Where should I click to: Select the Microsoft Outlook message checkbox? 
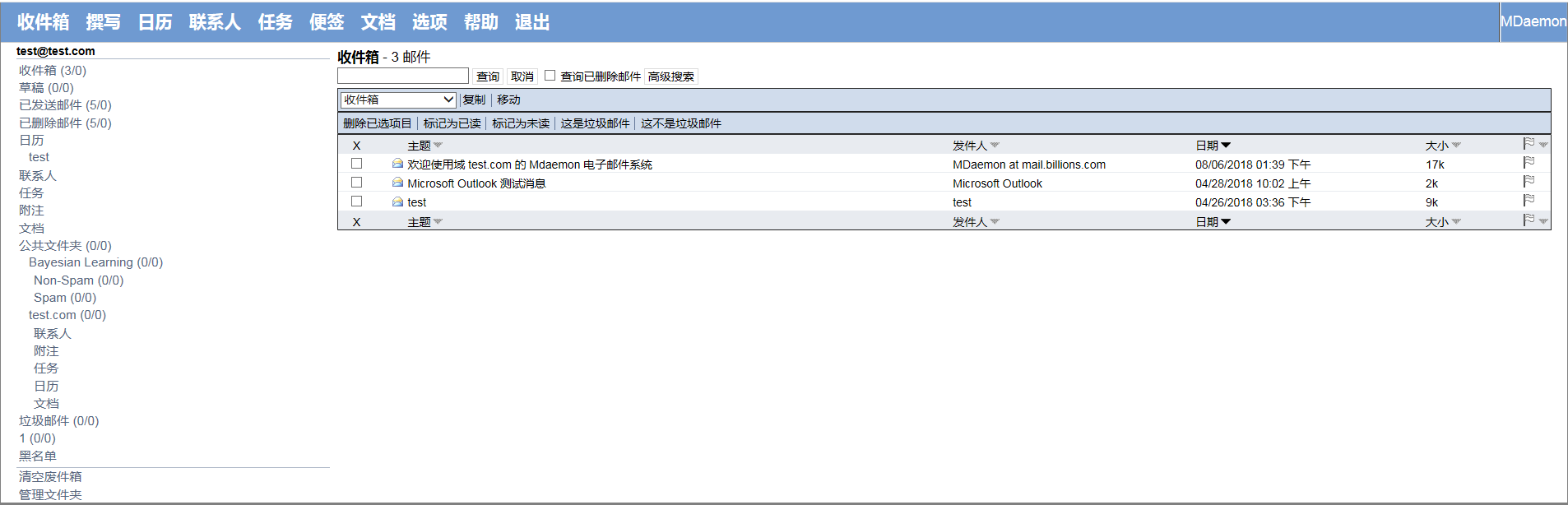click(357, 183)
